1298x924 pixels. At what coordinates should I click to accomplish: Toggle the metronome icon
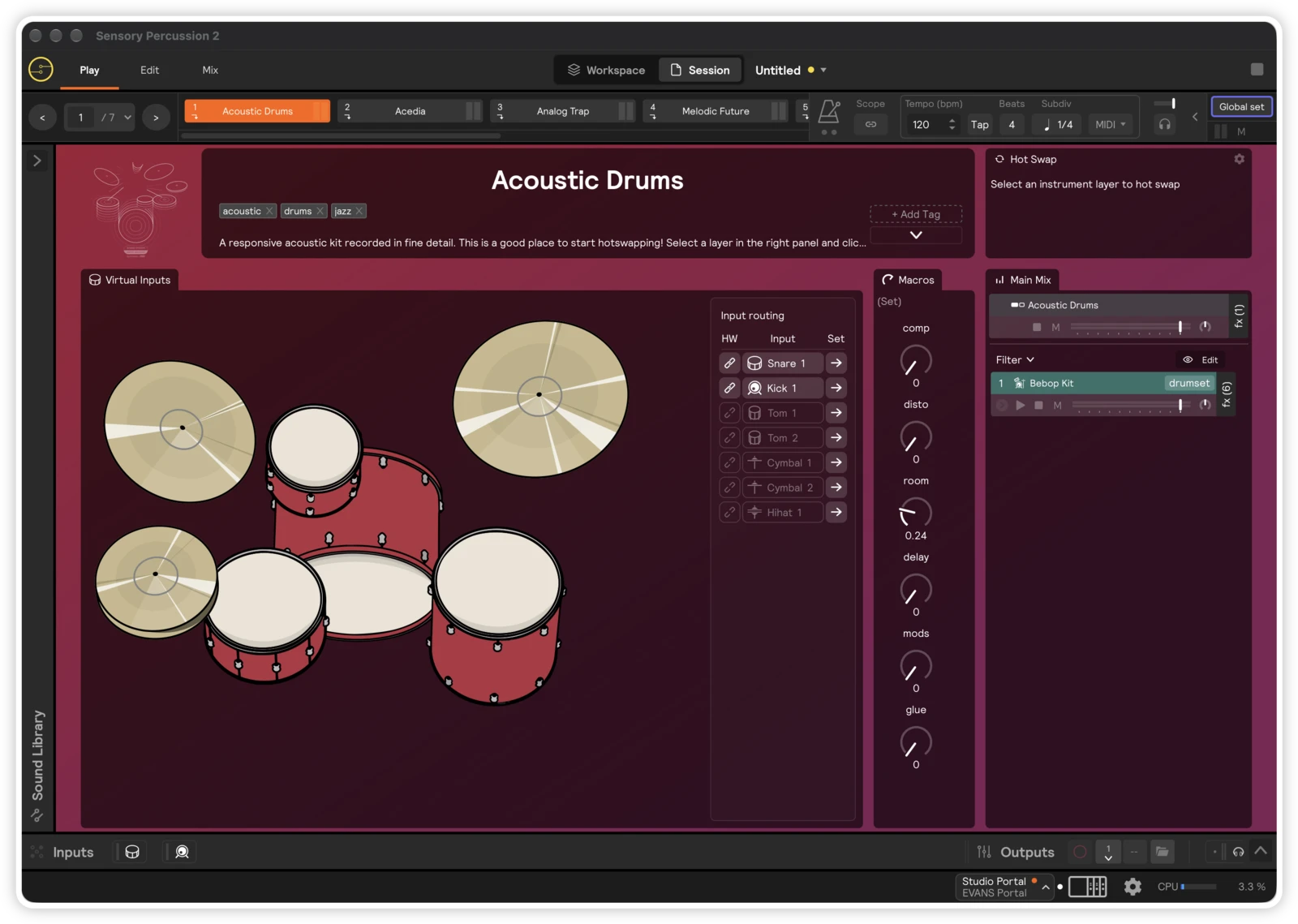click(x=829, y=111)
